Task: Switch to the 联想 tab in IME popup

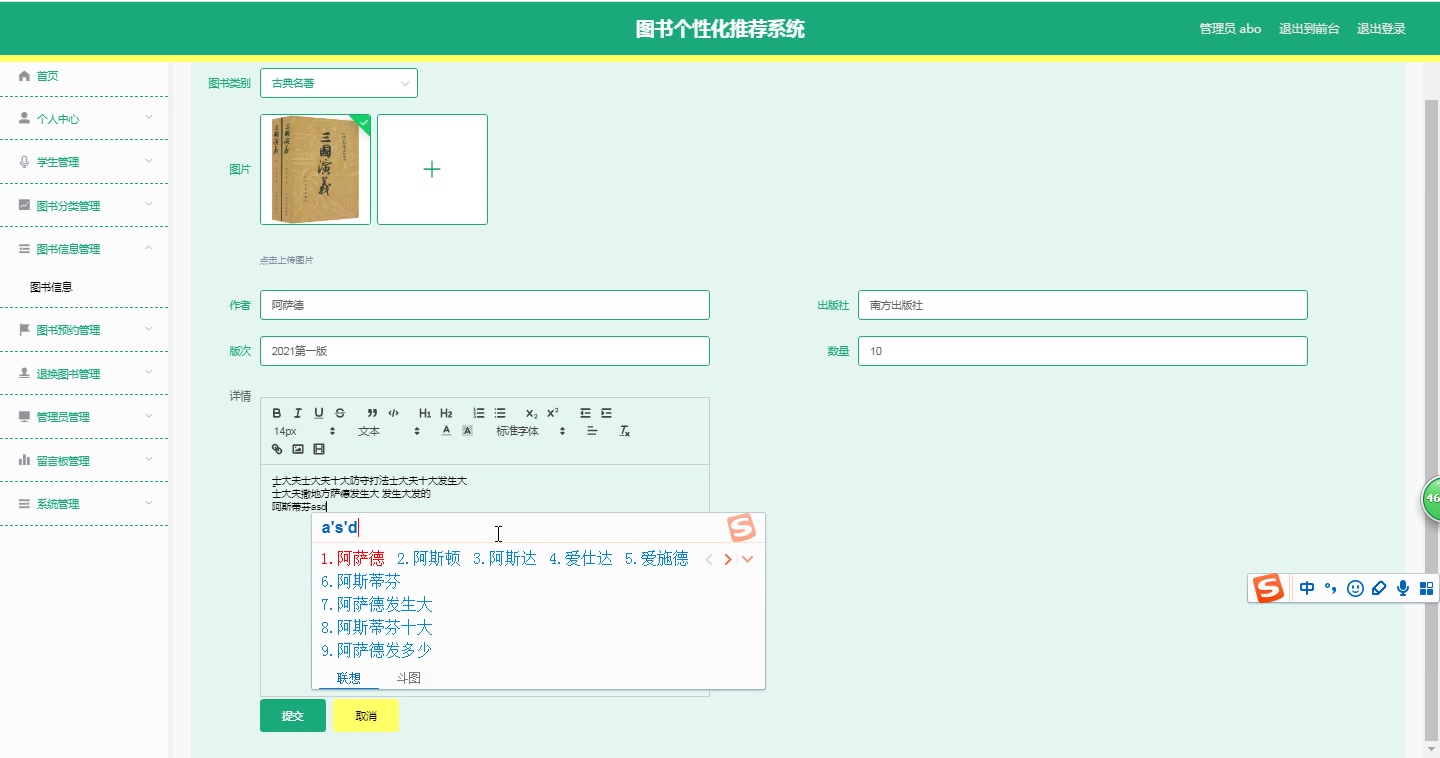Action: click(x=348, y=678)
